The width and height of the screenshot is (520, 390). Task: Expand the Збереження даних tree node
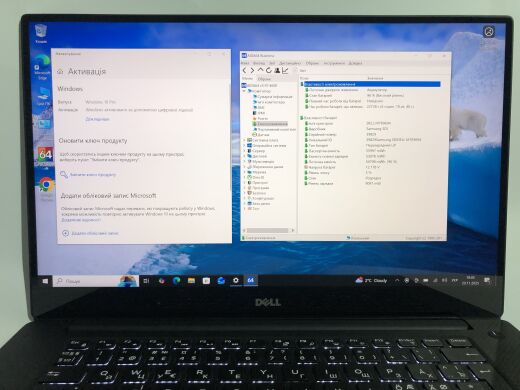(x=244, y=167)
